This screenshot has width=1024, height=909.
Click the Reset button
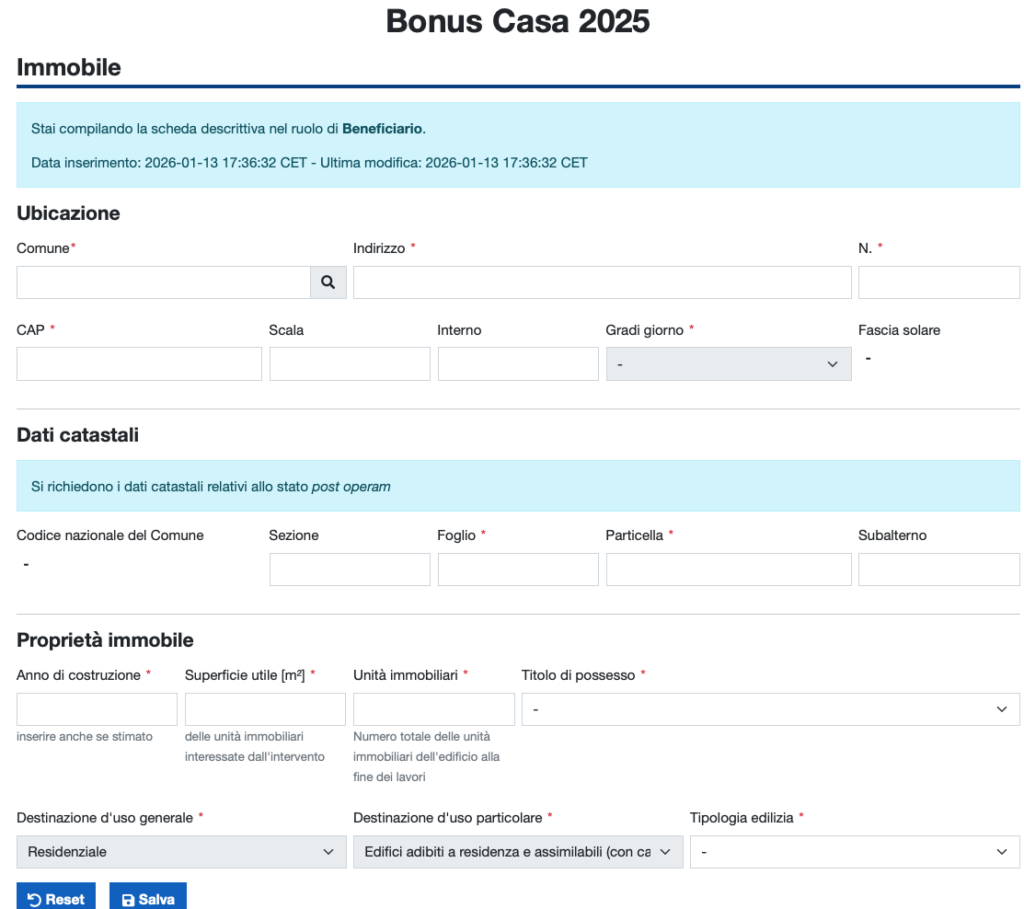[56, 899]
